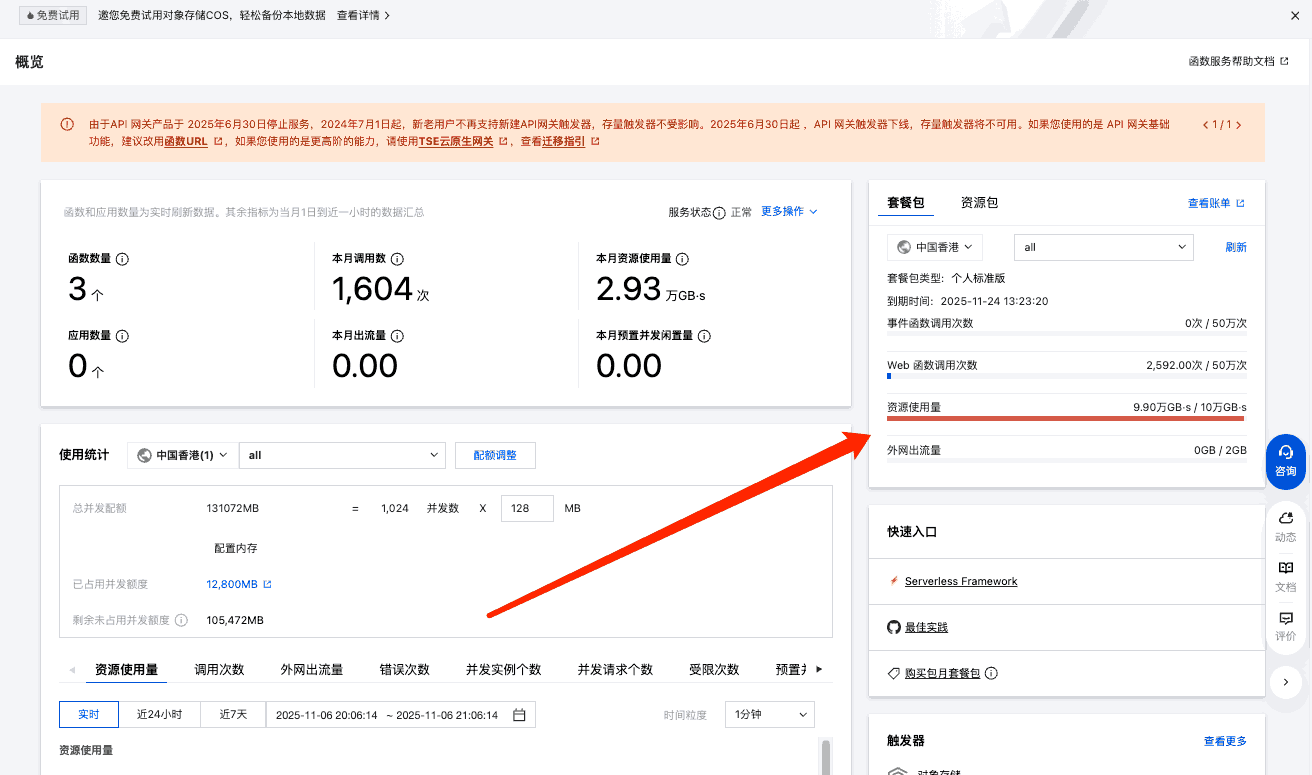This screenshot has width=1312, height=775.
Task: Click the 评价 feedback icon
Action: click(x=1285, y=619)
